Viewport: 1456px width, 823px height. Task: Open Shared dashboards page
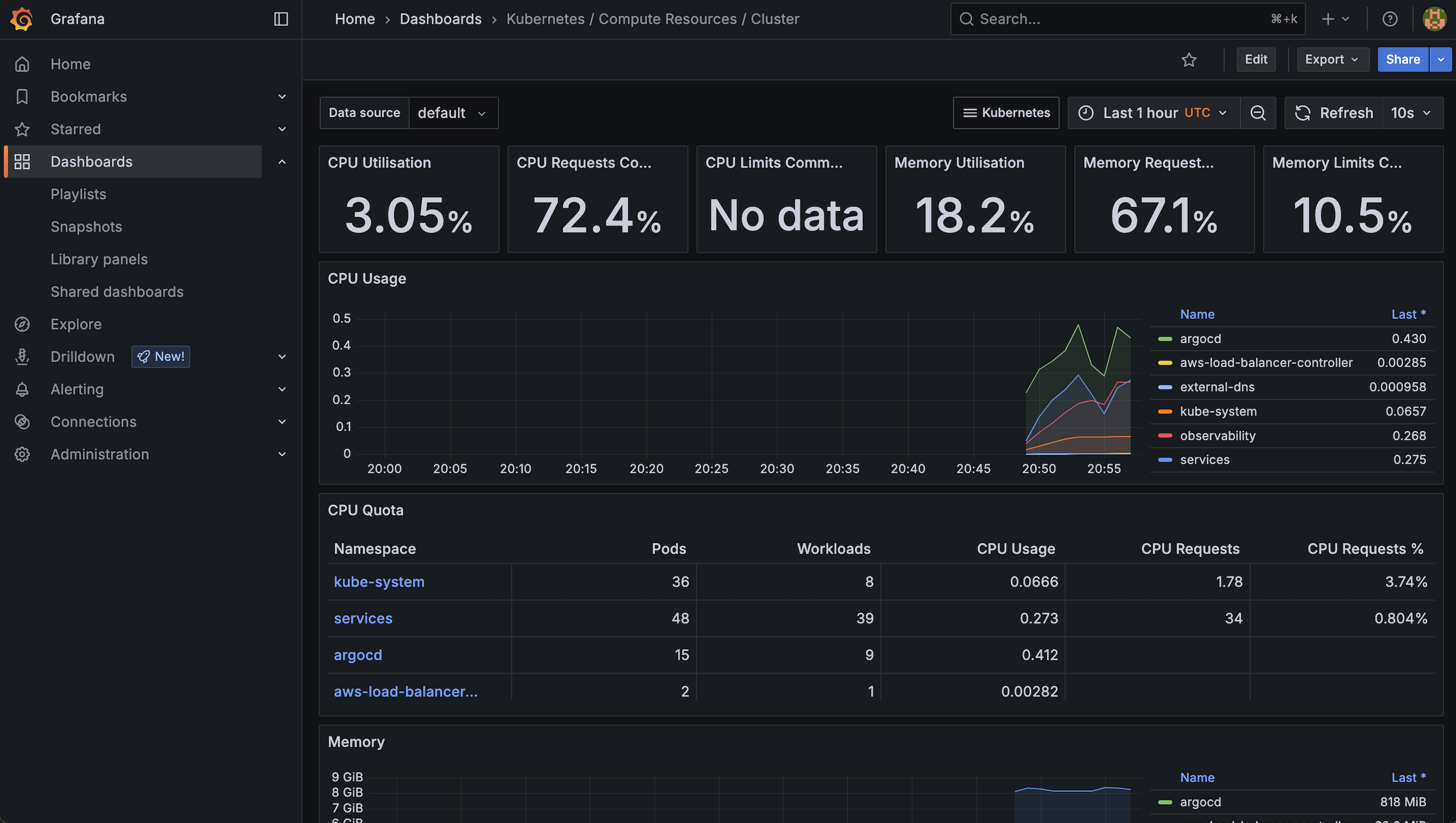[x=117, y=292]
